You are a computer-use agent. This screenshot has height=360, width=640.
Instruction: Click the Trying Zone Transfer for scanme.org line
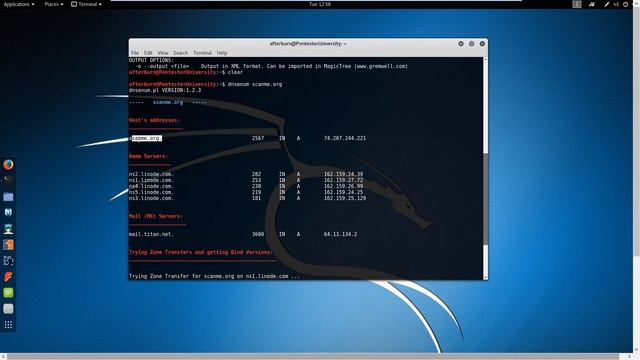[214, 276]
